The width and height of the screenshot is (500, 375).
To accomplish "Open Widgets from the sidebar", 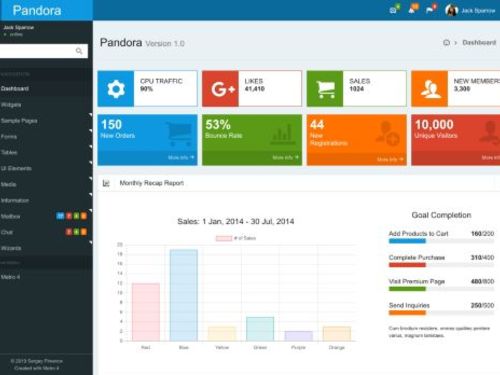I will click(46, 105).
